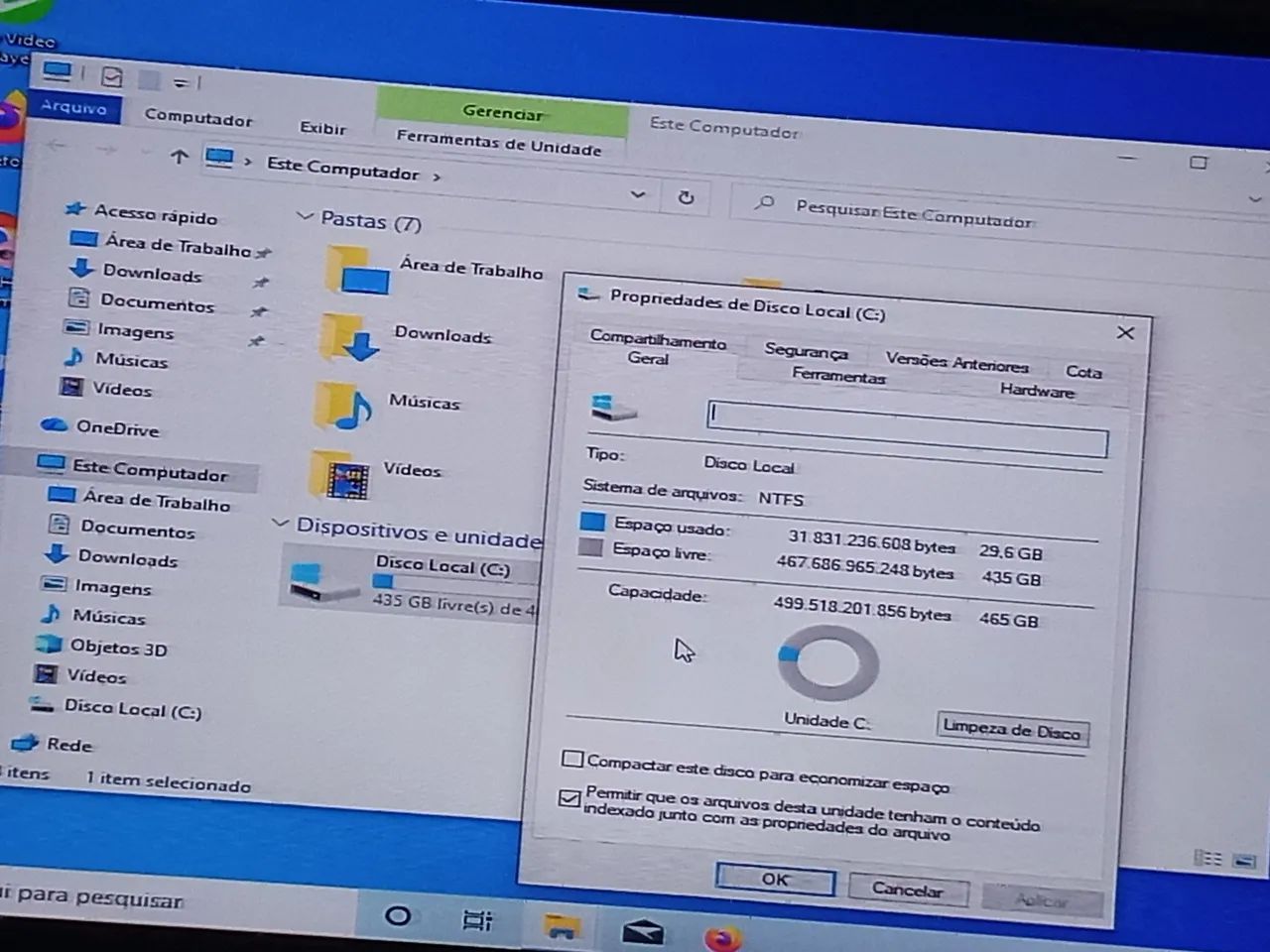The image size is (1270, 952).
Task: Open the Hardware tab in properties
Action: click(1037, 390)
